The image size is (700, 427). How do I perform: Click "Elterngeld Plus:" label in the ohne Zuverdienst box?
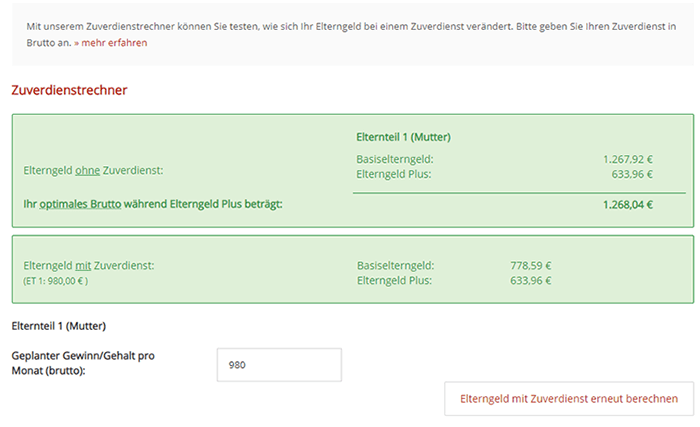(x=393, y=173)
